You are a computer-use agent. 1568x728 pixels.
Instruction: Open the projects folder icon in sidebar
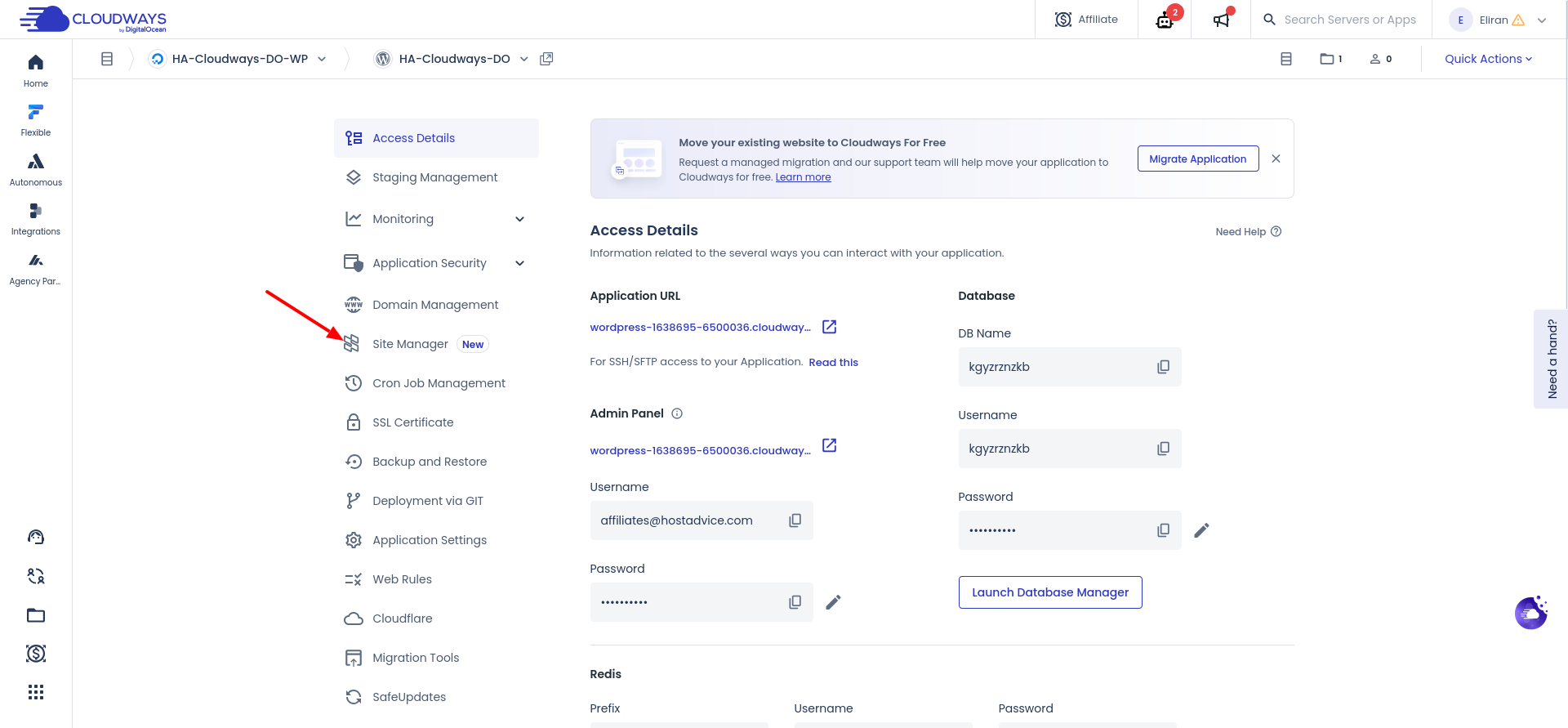[x=36, y=615]
